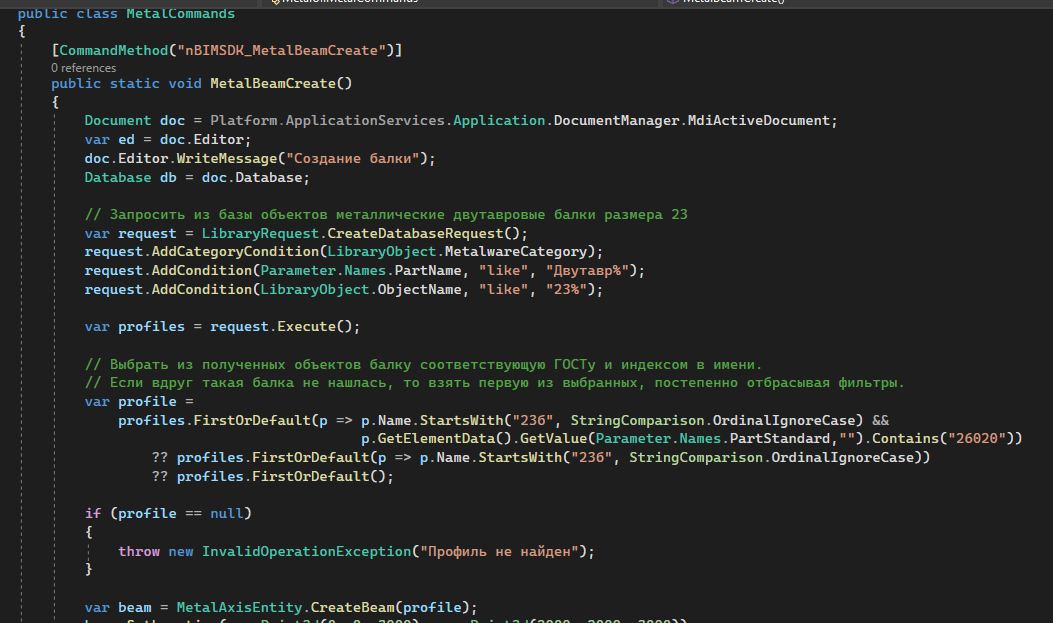Image resolution: width=1053 pixels, height=623 pixels.
Task: Click the Platform identifier
Action: click(x=243, y=120)
